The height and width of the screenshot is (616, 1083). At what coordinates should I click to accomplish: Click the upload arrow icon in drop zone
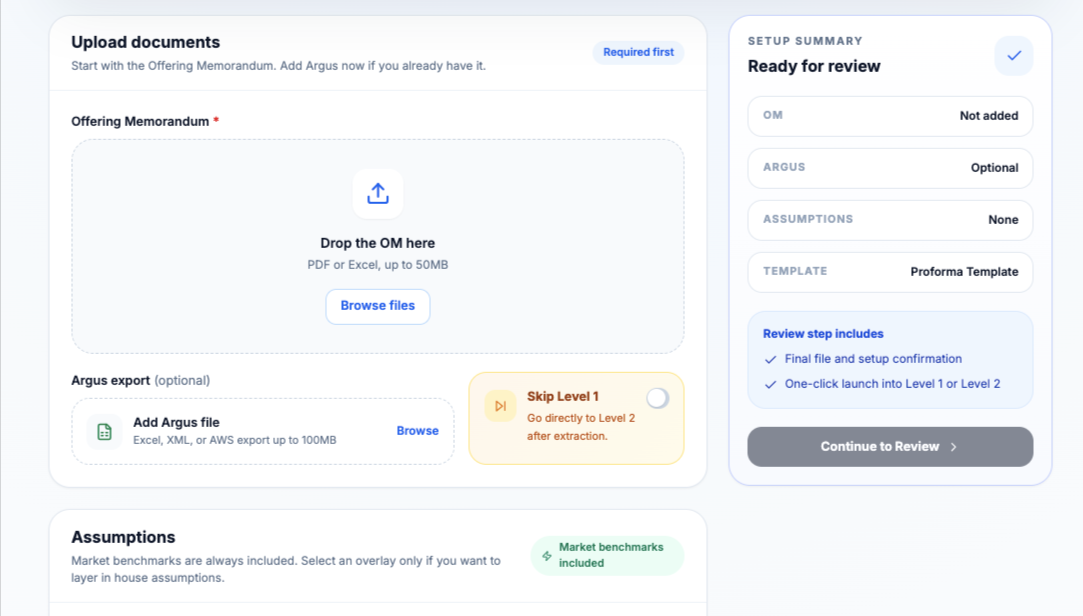[x=377, y=193]
